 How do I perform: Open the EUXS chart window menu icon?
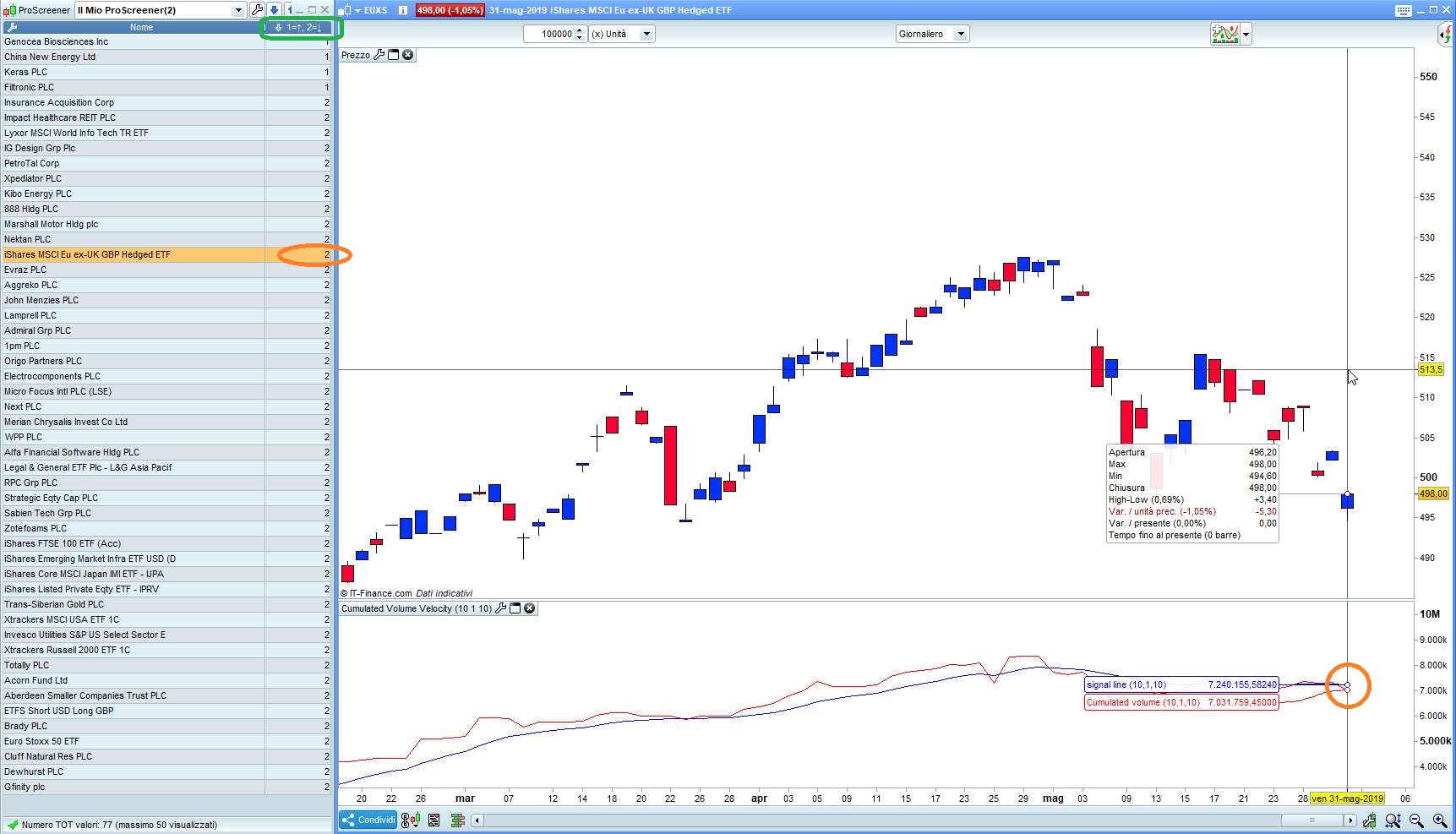tap(345, 10)
